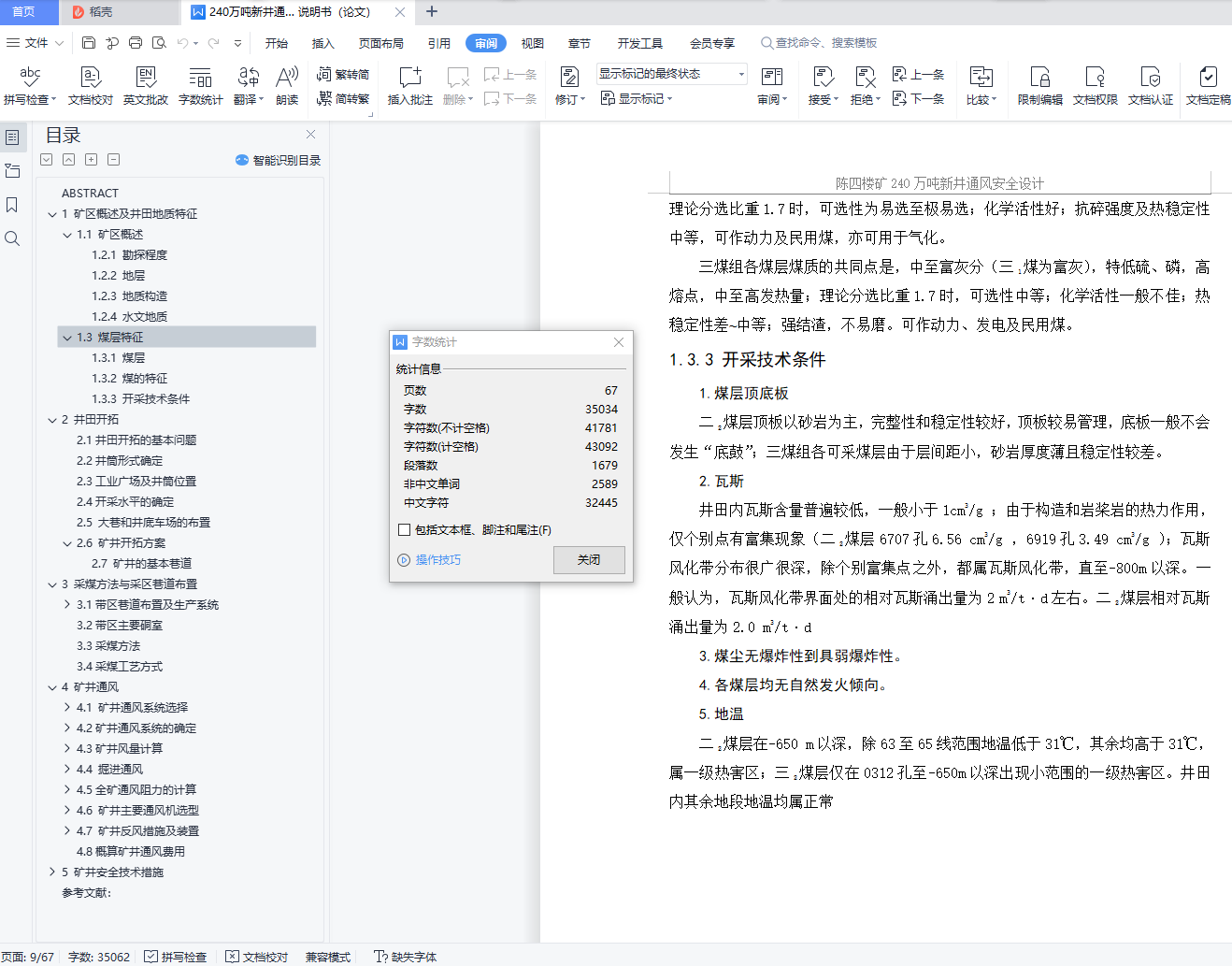Open 字数统计 word count tool
The width and height of the screenshot is (1232, 966).
tap(201, 84)
